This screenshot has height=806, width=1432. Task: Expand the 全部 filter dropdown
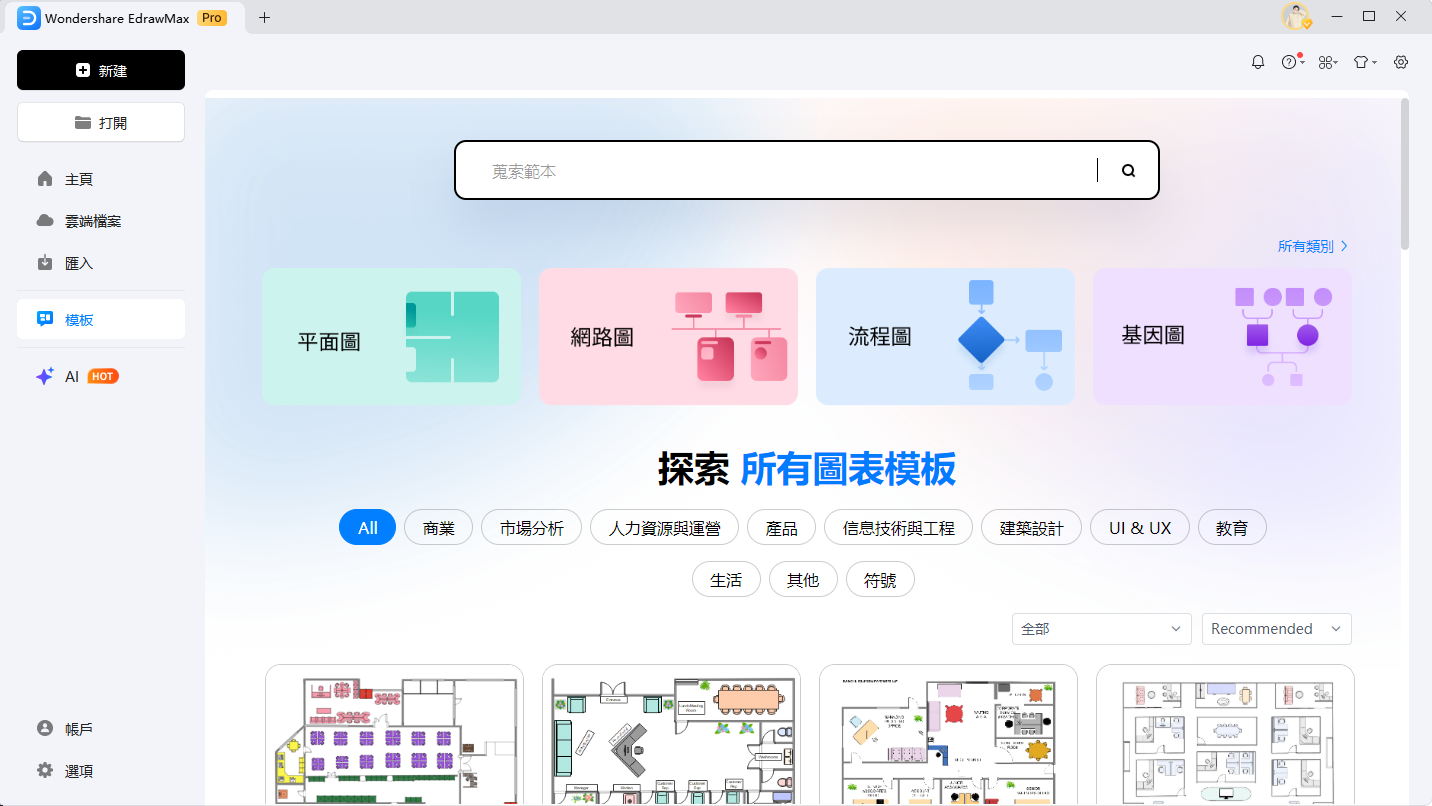pos(1101,629)
